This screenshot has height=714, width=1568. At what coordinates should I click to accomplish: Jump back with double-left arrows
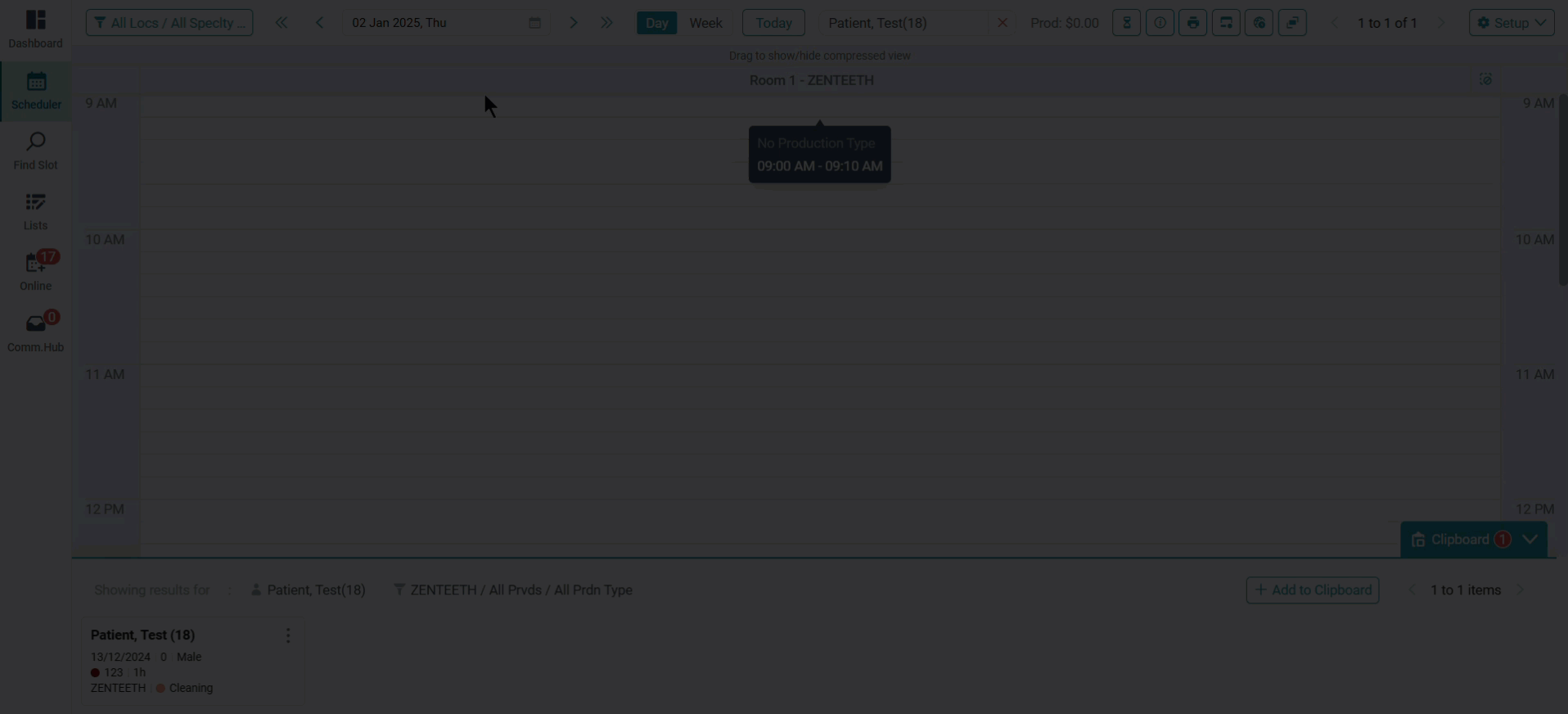click(282, 23)
